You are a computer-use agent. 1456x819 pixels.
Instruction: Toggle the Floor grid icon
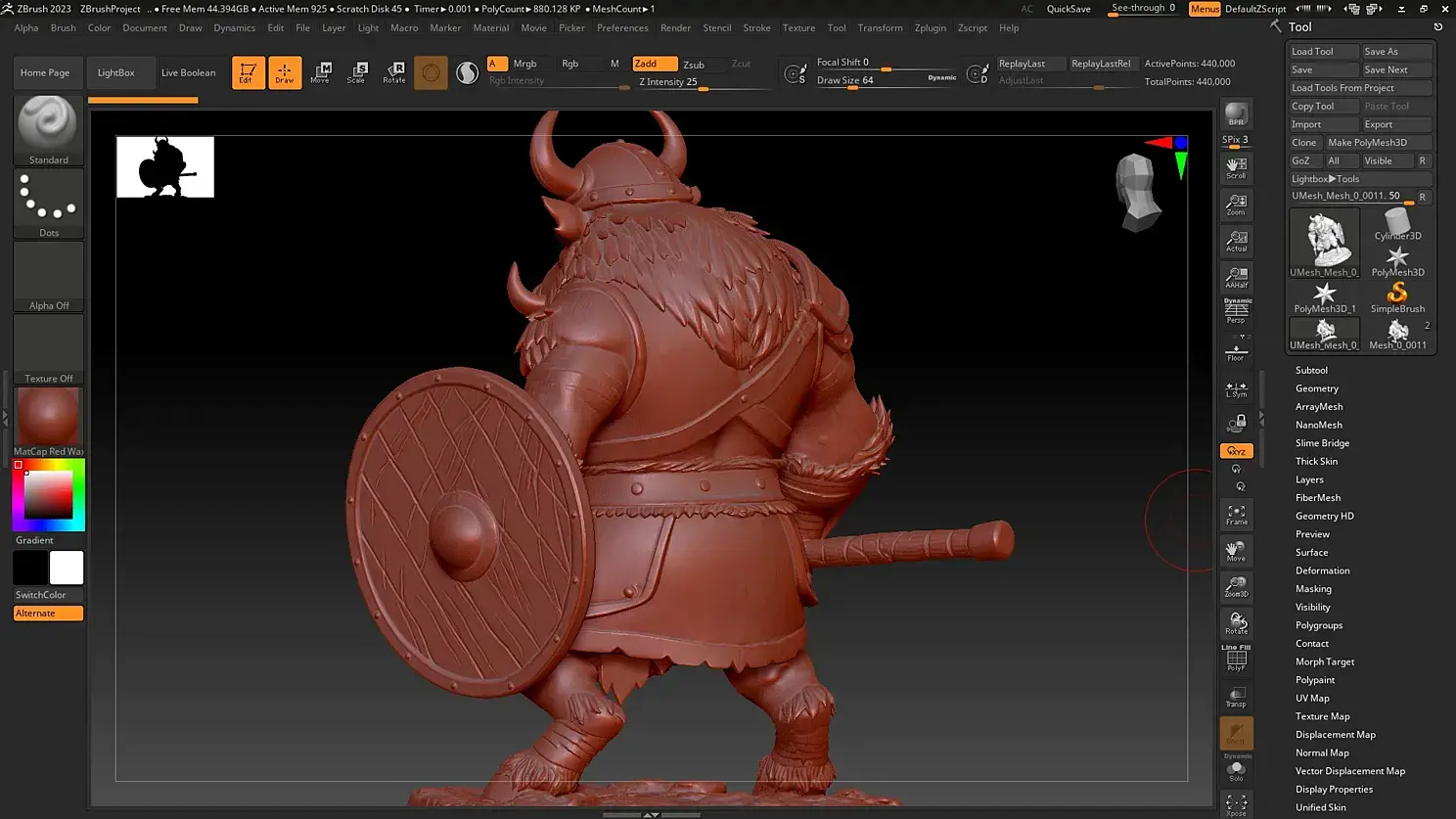1236,352
